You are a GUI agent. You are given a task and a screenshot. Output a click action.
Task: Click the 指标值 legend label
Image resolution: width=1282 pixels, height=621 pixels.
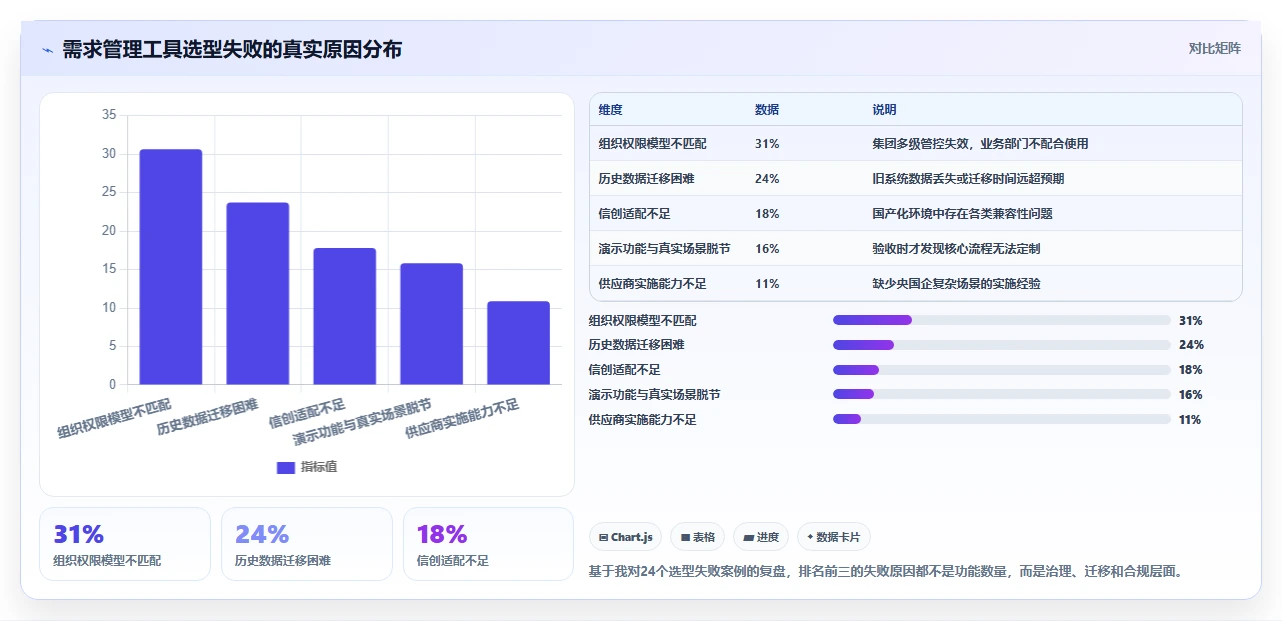click(319, 467)
